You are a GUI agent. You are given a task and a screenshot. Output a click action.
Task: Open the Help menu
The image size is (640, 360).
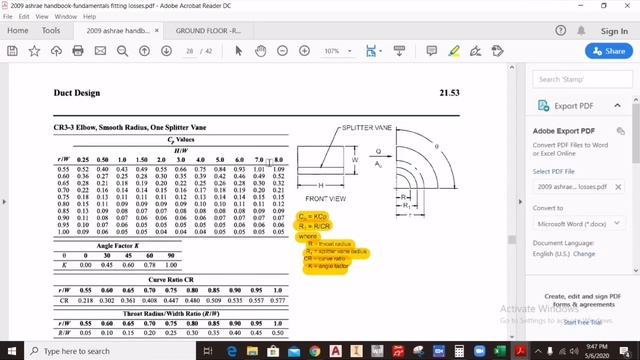(89, 17)
